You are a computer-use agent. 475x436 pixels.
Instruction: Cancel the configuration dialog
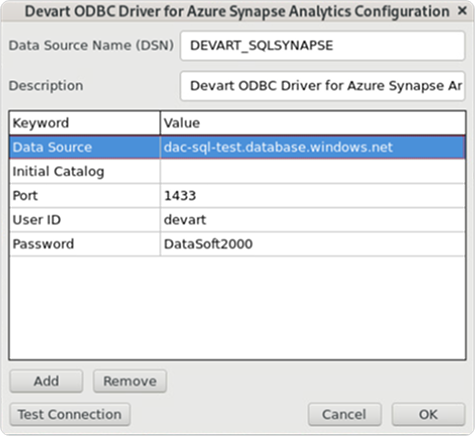pos(344,414)
